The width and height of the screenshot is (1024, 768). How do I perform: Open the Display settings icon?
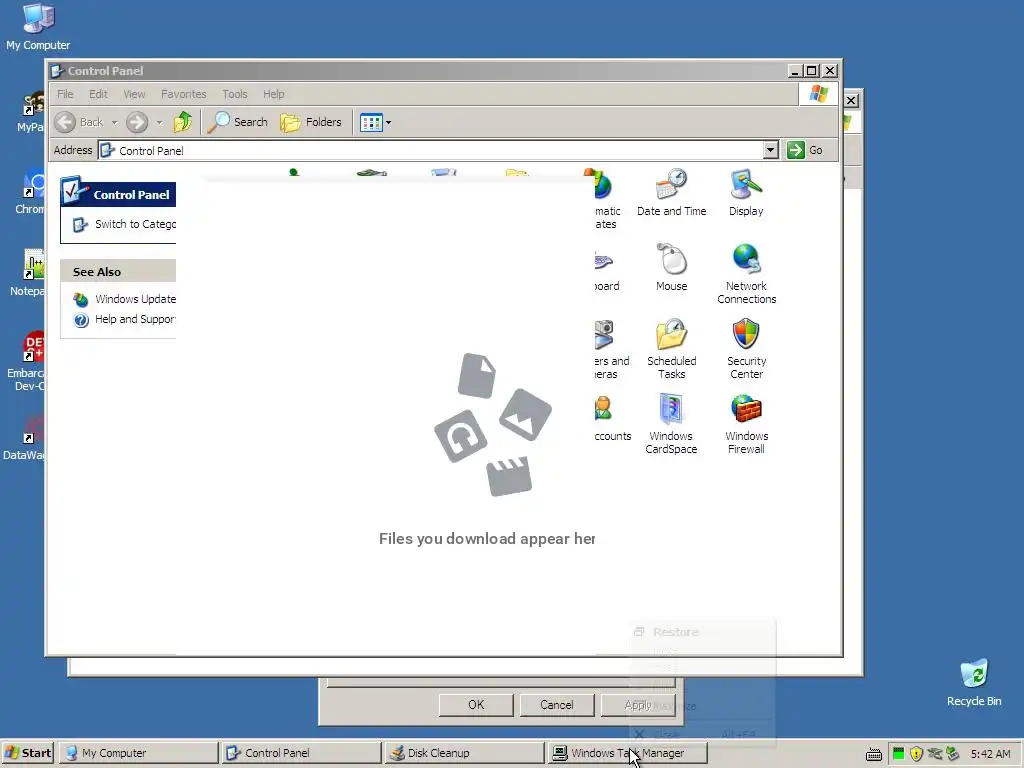tap(746, 193)
